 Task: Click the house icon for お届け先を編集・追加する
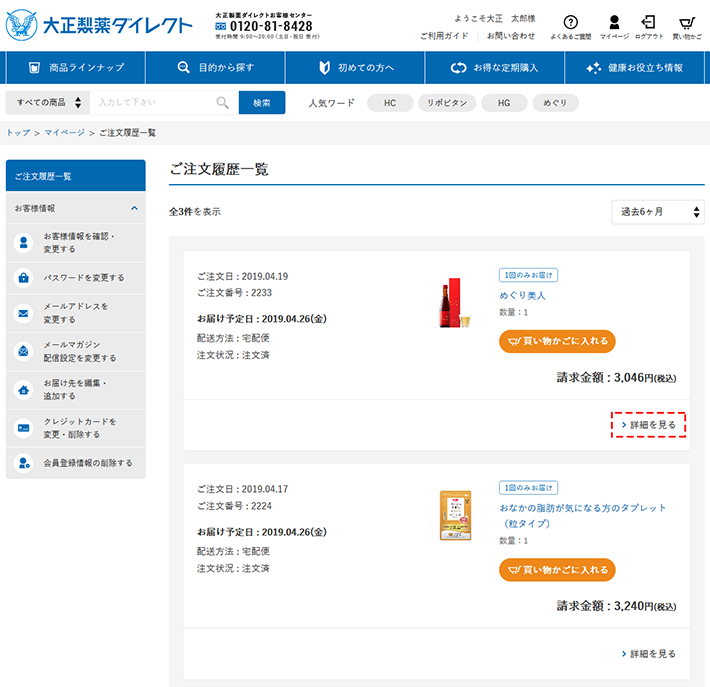pyautogui.click(x=24, y=389)
